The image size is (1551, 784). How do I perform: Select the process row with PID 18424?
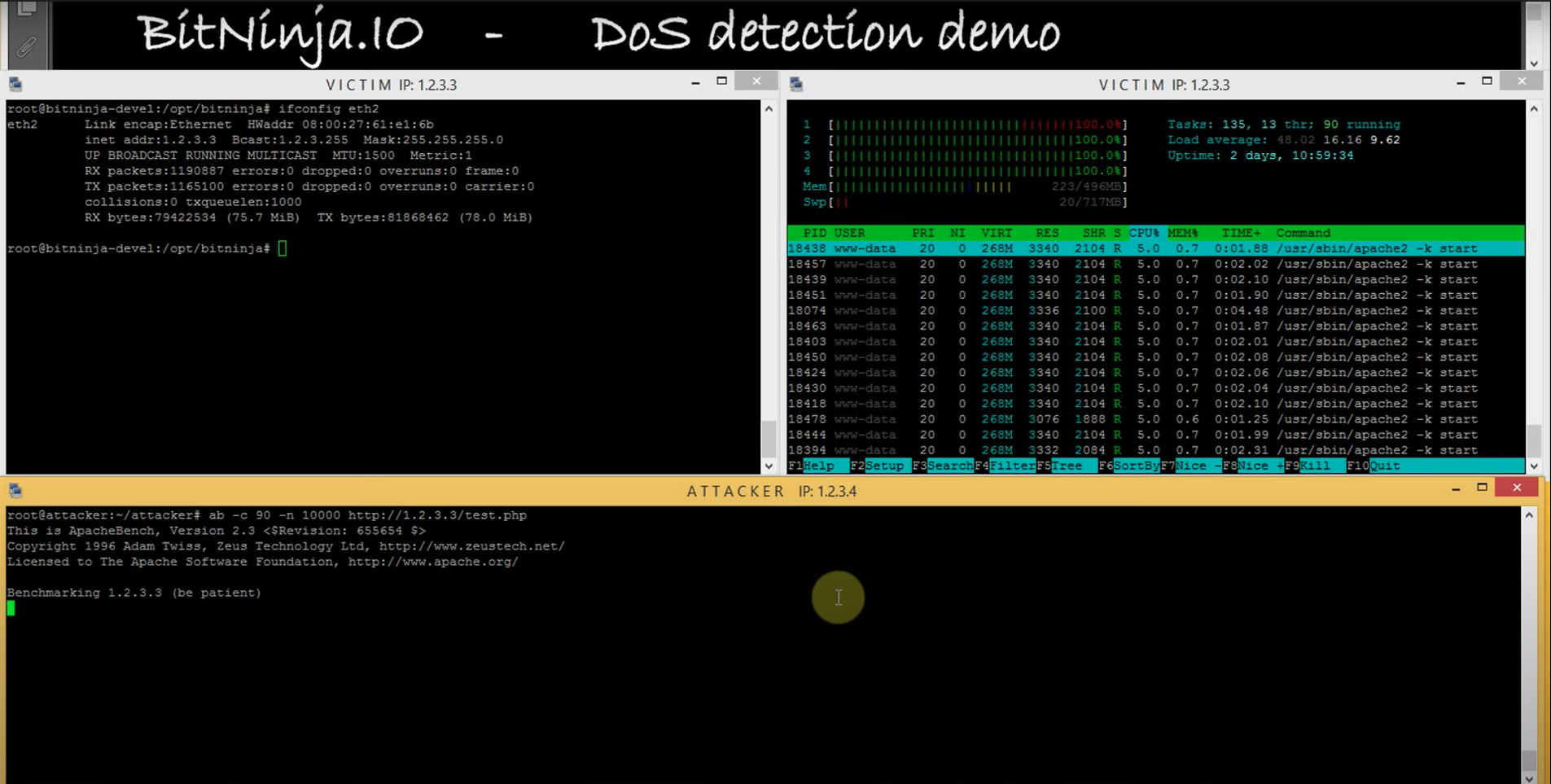pos(1156,373)
